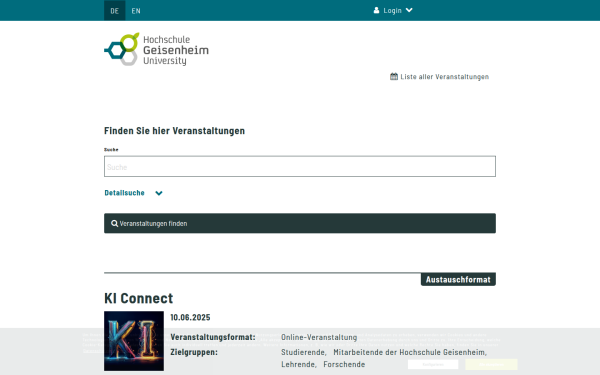Switch language to DE

tap(114, 11)
